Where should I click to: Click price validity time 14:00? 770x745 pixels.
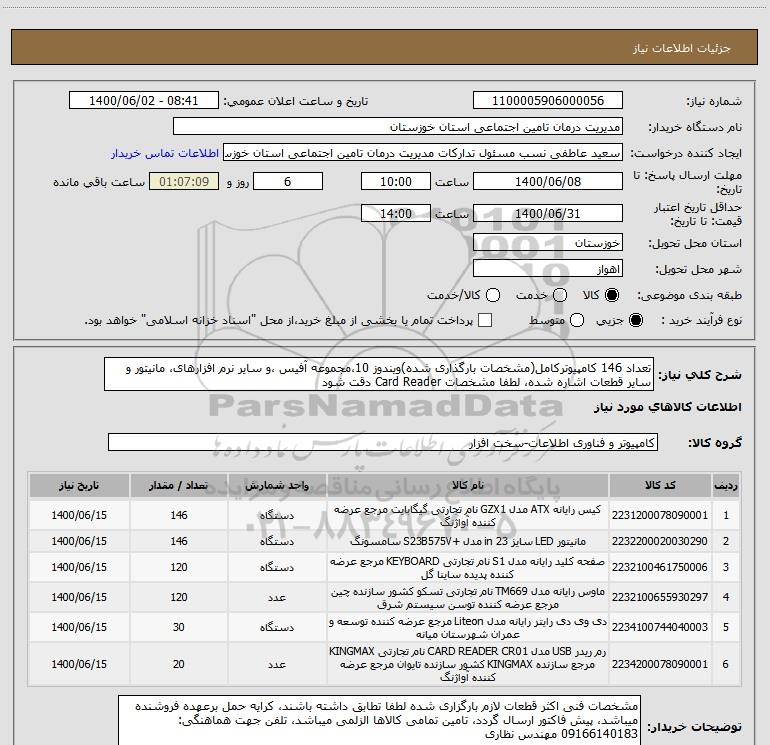click(x=396, y=213)
